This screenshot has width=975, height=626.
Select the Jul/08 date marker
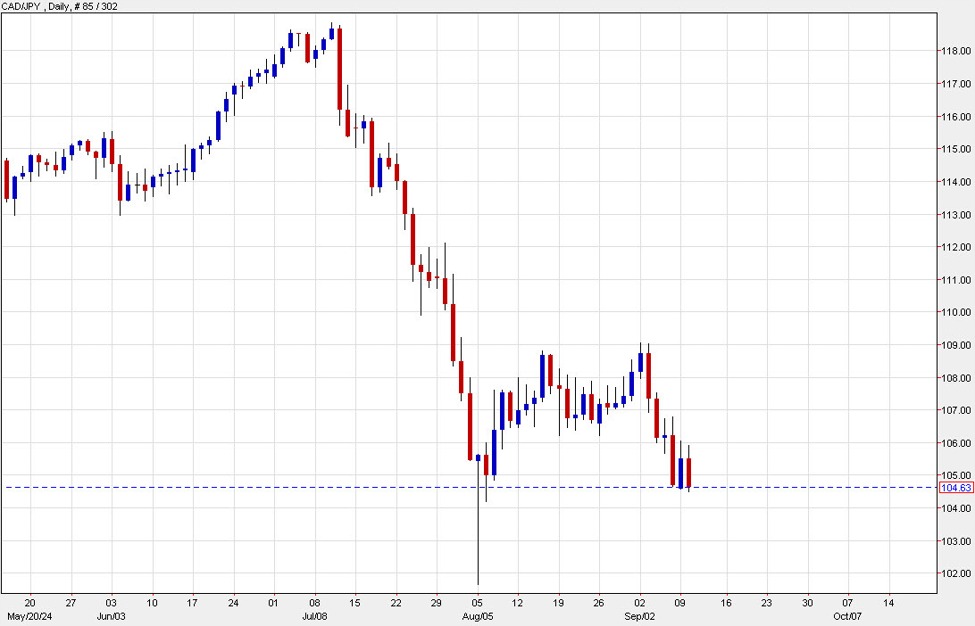tap(314, 617)
